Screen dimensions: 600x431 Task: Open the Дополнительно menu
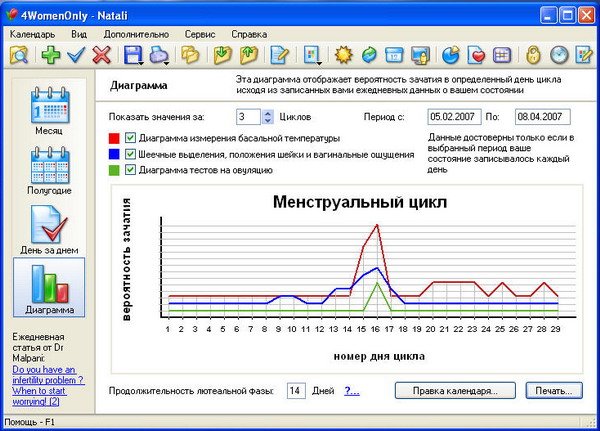[136, 34]
